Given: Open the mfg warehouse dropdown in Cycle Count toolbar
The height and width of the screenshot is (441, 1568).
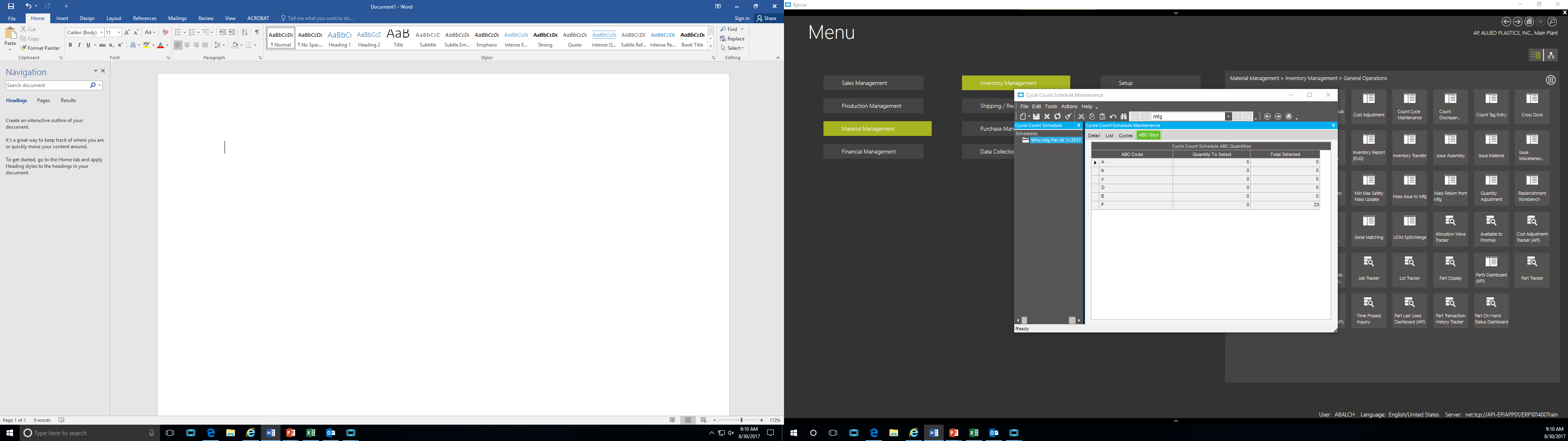Looking at the screenshot, I should click(x=1228, y=116).
